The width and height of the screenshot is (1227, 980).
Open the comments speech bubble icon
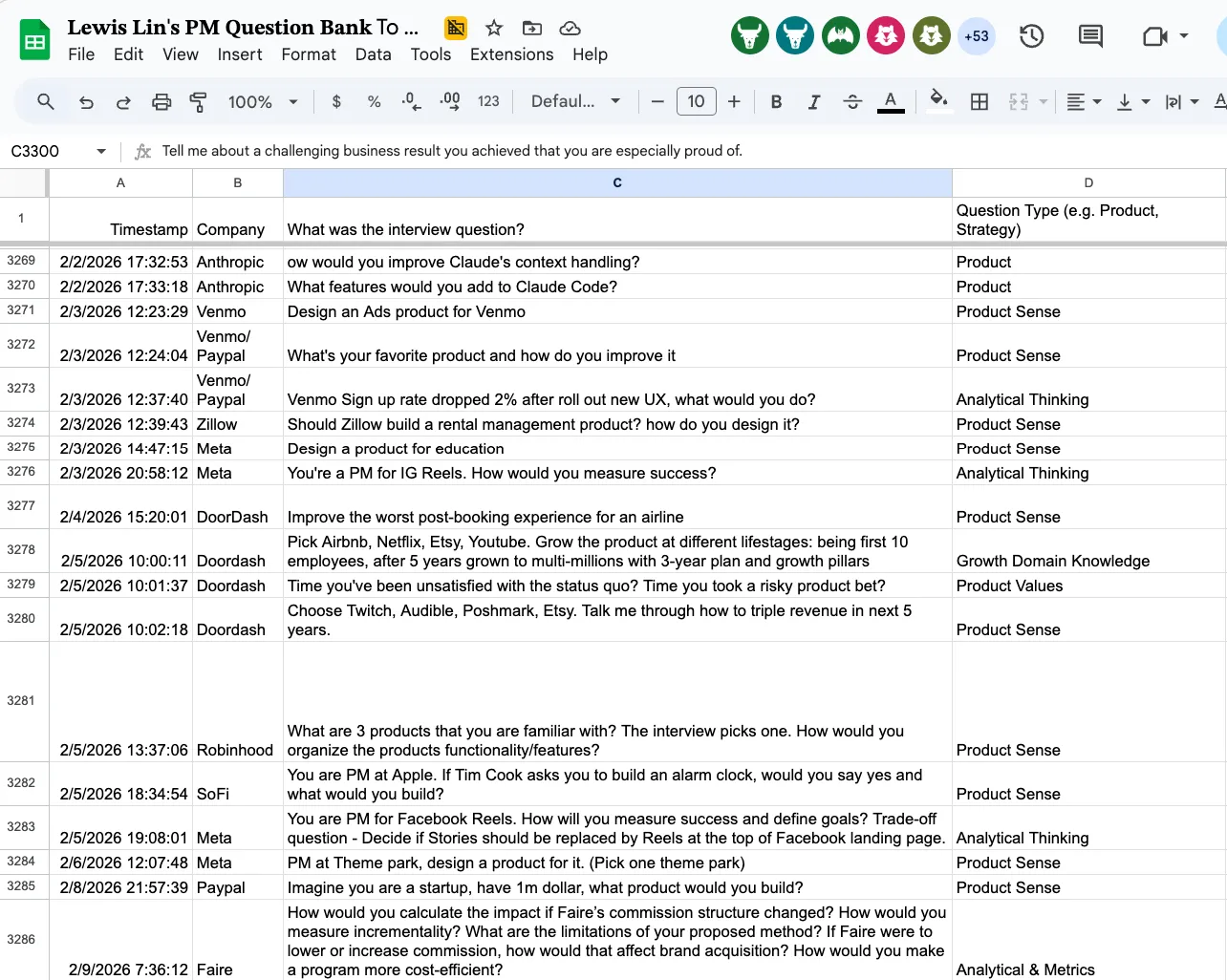[1089, 36]
